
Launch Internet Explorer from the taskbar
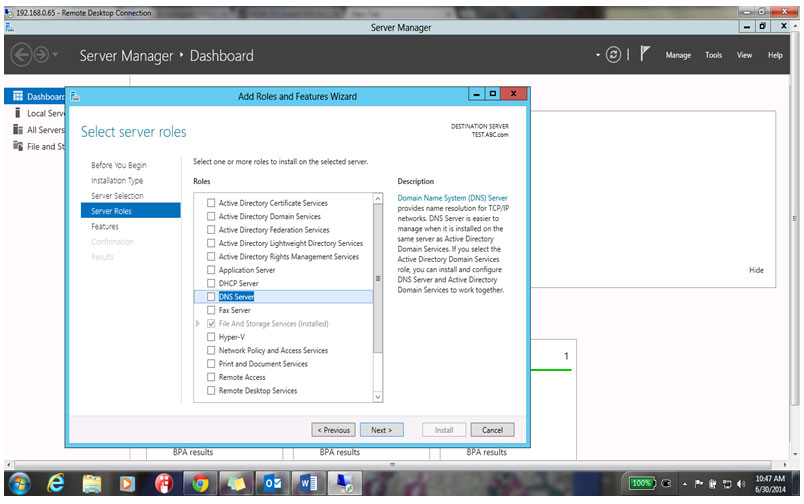coord(55,483)
